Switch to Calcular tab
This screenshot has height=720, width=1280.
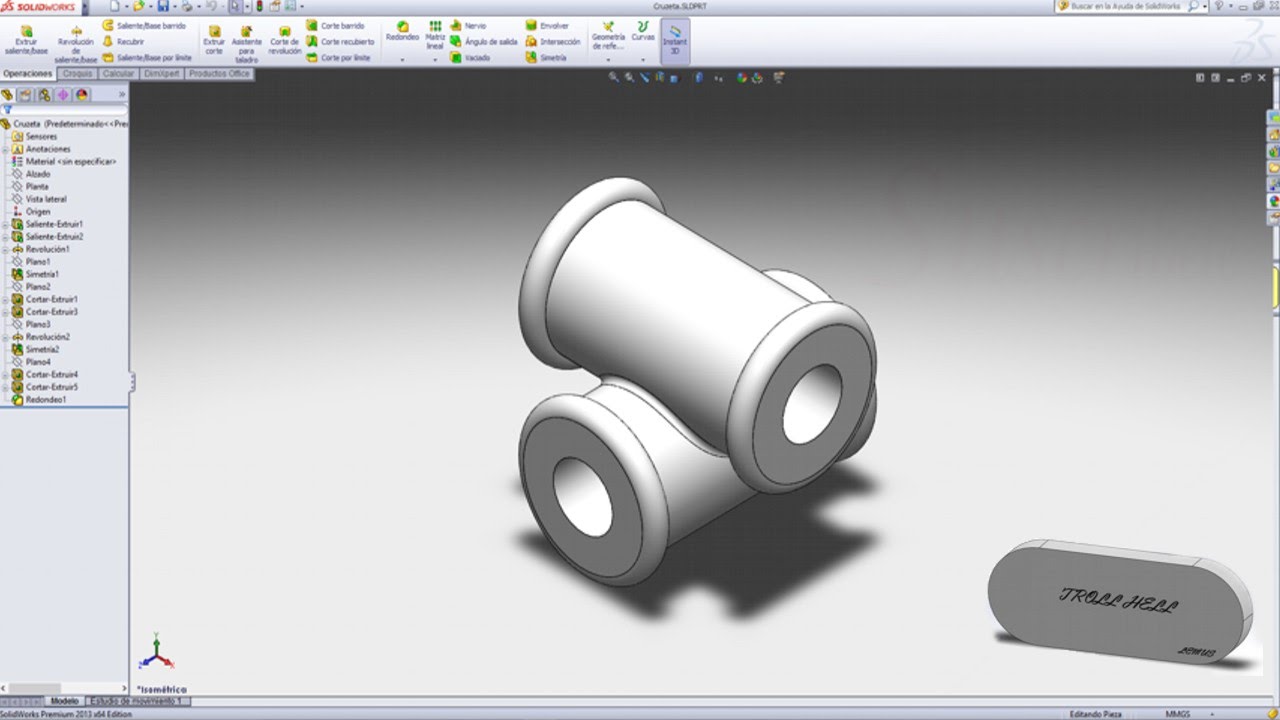119,74
